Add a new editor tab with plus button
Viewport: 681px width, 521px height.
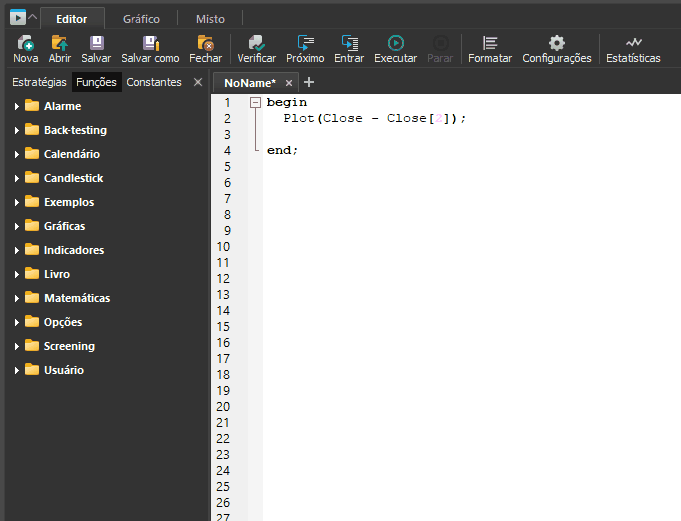[x=308, y=82]
